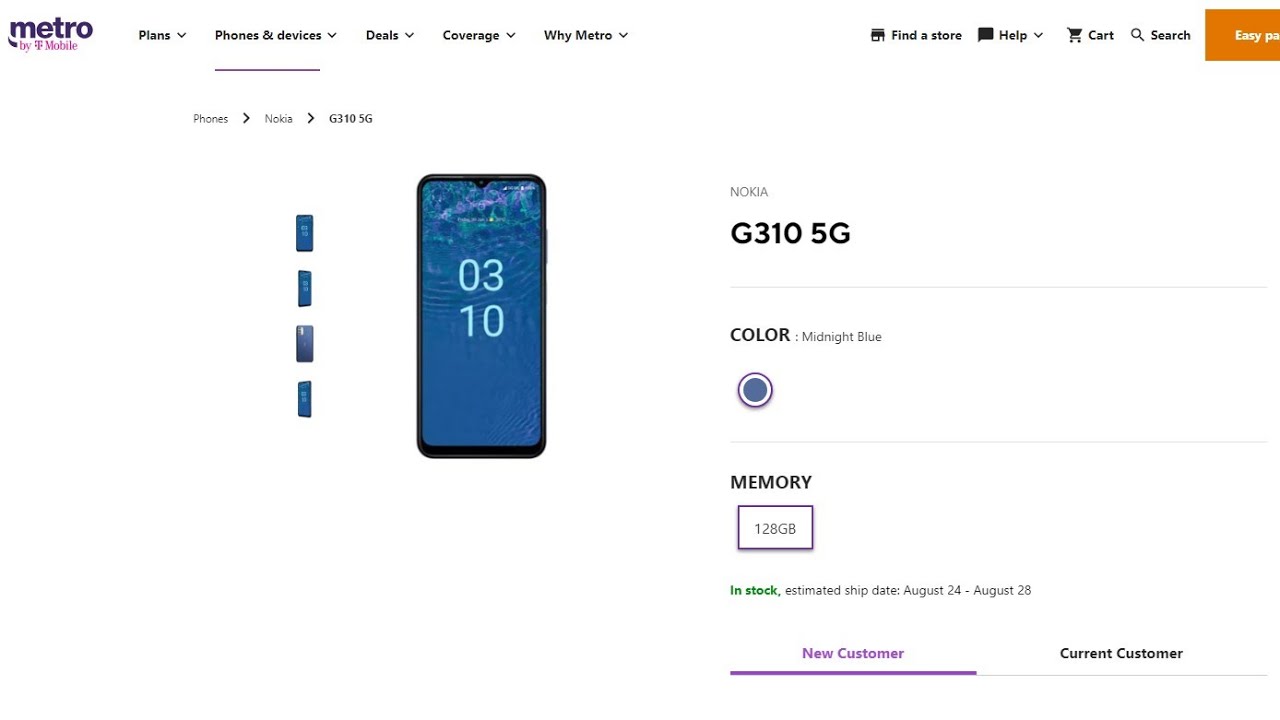
Task: Select the Midnight Blue color swatch
Action: 755,390
